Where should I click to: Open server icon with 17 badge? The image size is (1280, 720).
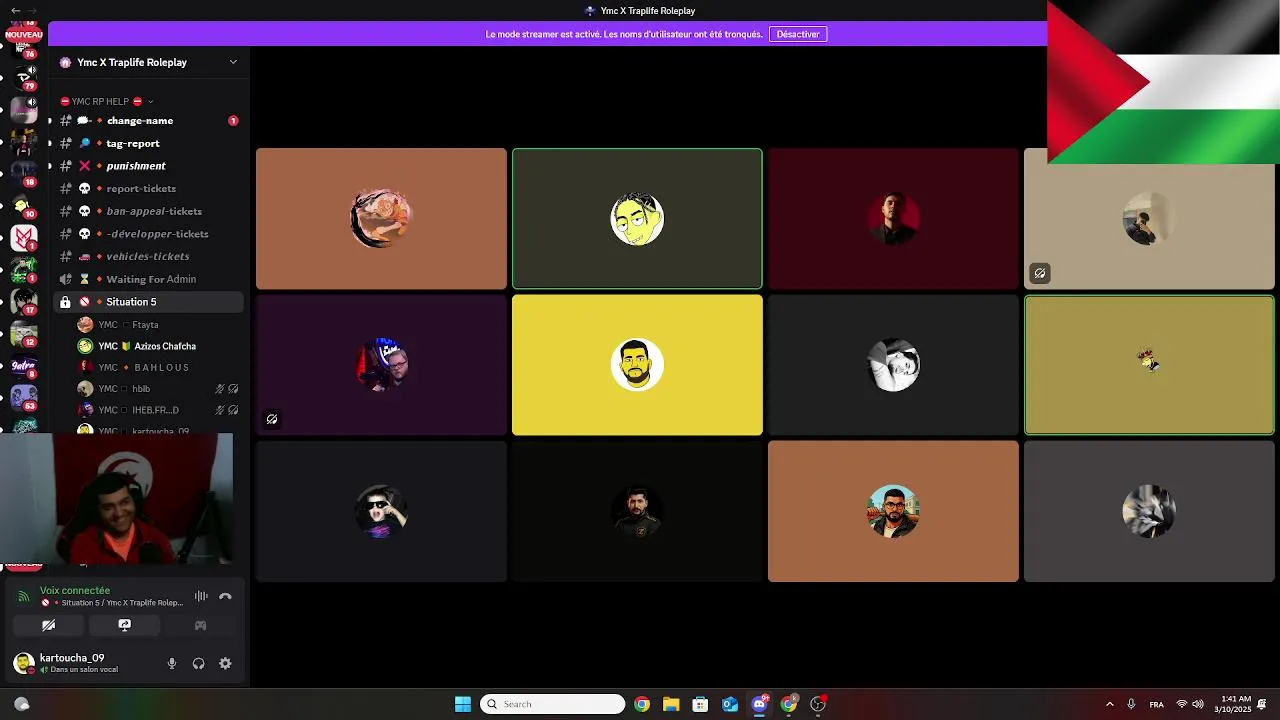click(23, 301)
